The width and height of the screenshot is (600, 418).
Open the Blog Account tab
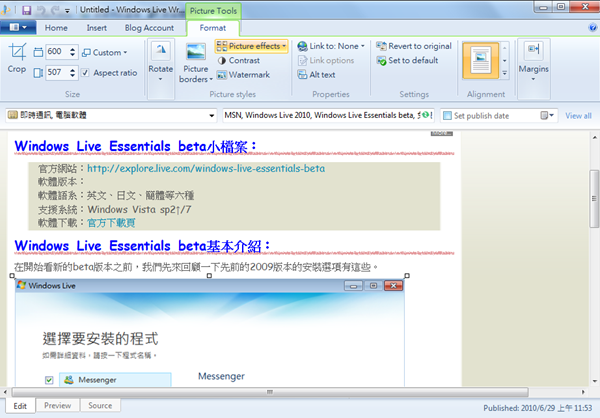149,28
